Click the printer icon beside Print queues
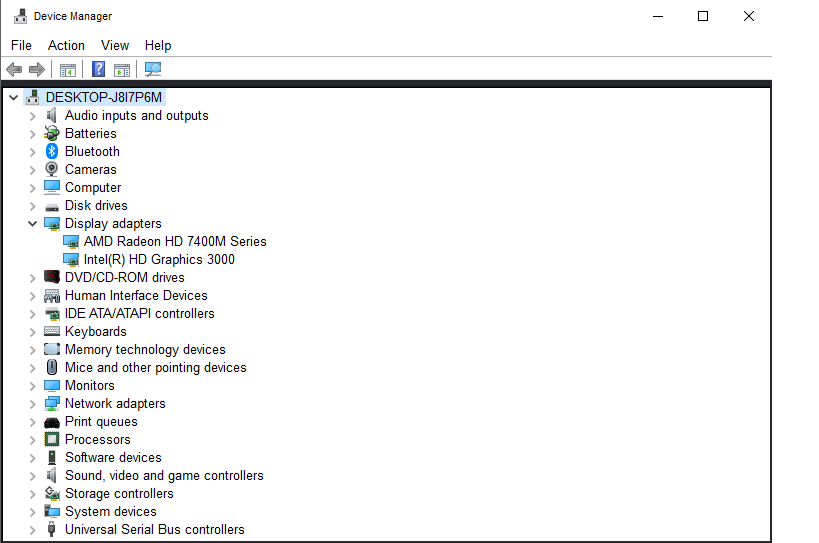 [52, 422]
